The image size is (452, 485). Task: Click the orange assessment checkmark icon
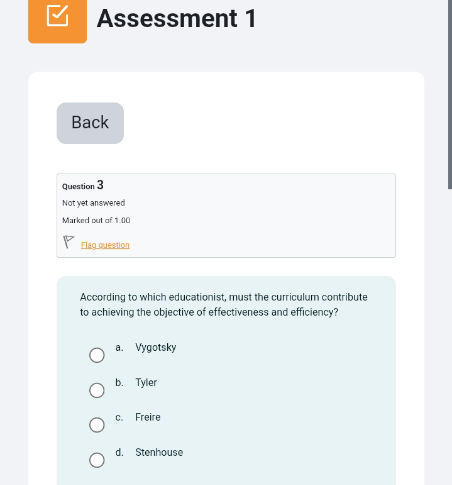point(58,19)
